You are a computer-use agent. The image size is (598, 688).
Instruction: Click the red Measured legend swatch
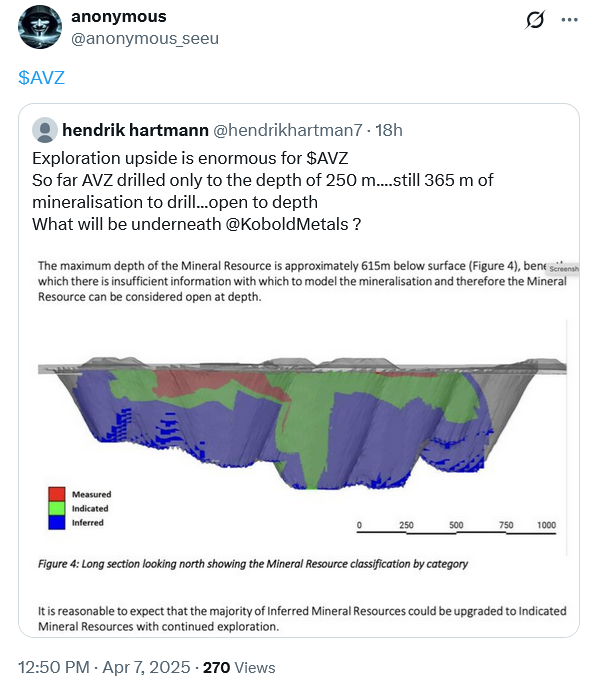coord(57,494)
